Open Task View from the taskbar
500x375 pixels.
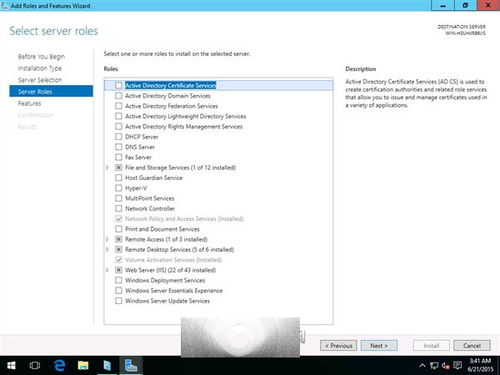coord(35,366)
